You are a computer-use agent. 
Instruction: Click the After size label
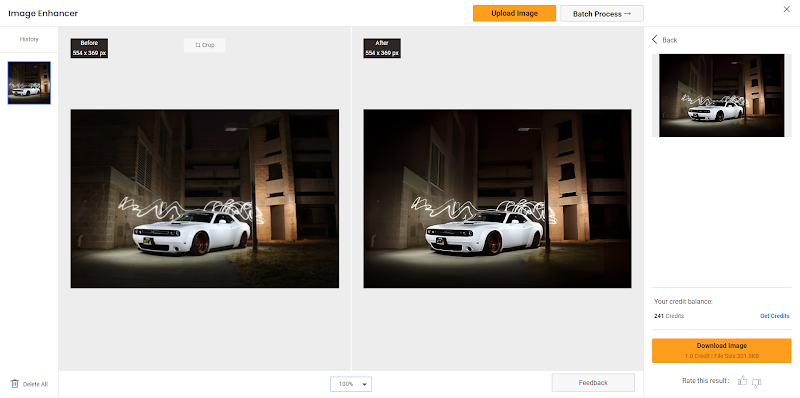(382, 48)
